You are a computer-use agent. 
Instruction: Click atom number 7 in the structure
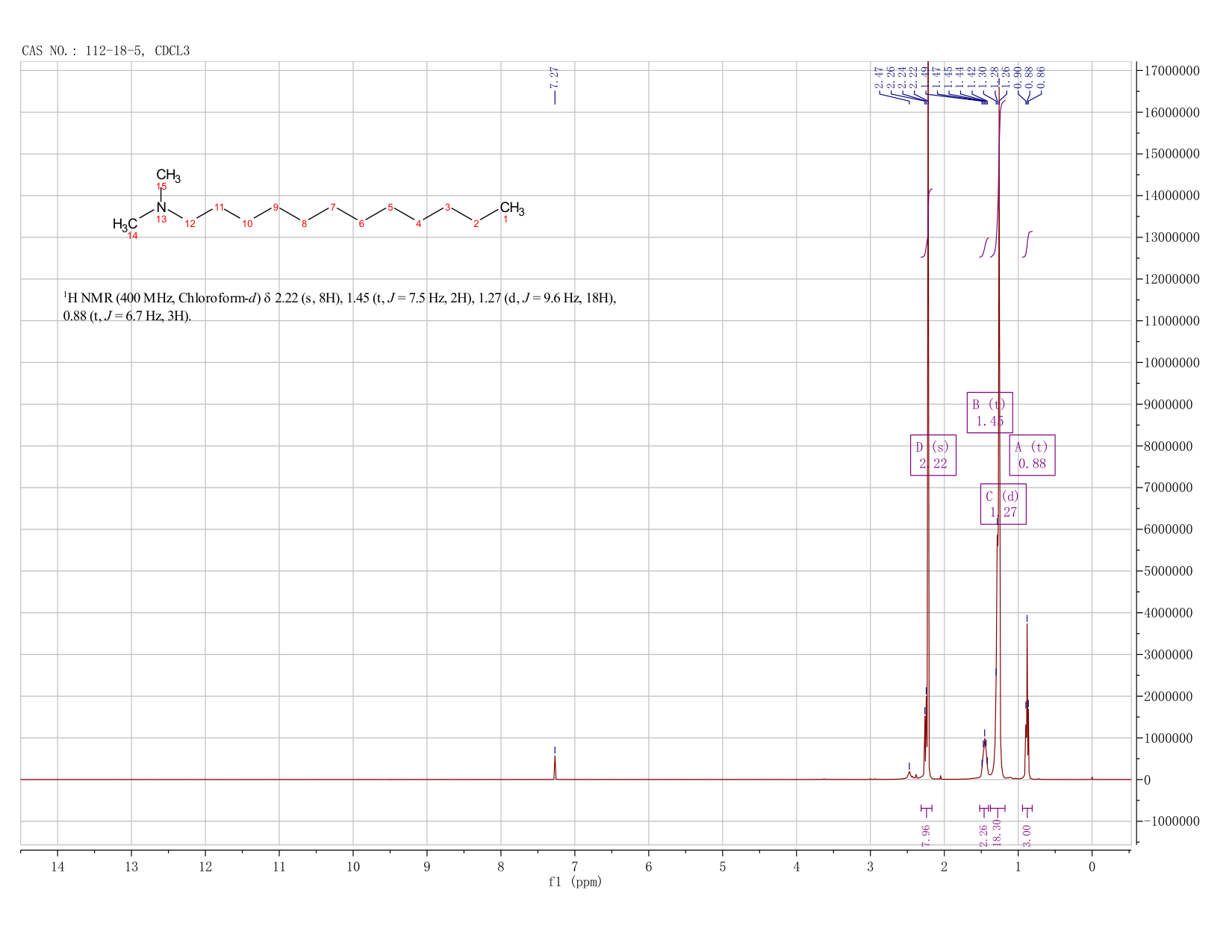coord(333,207)
